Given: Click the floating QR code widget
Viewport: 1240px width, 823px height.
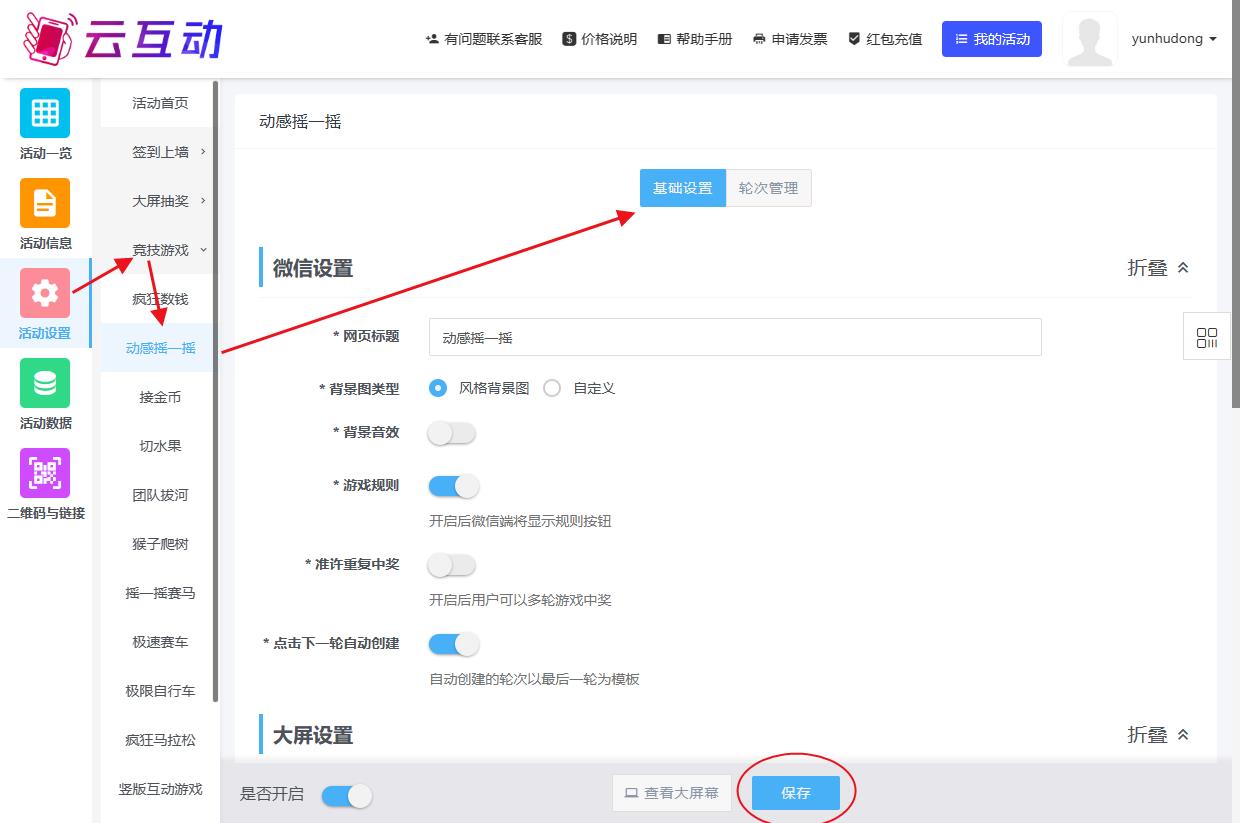Looking at the screenshot, I should [1207, 337].
